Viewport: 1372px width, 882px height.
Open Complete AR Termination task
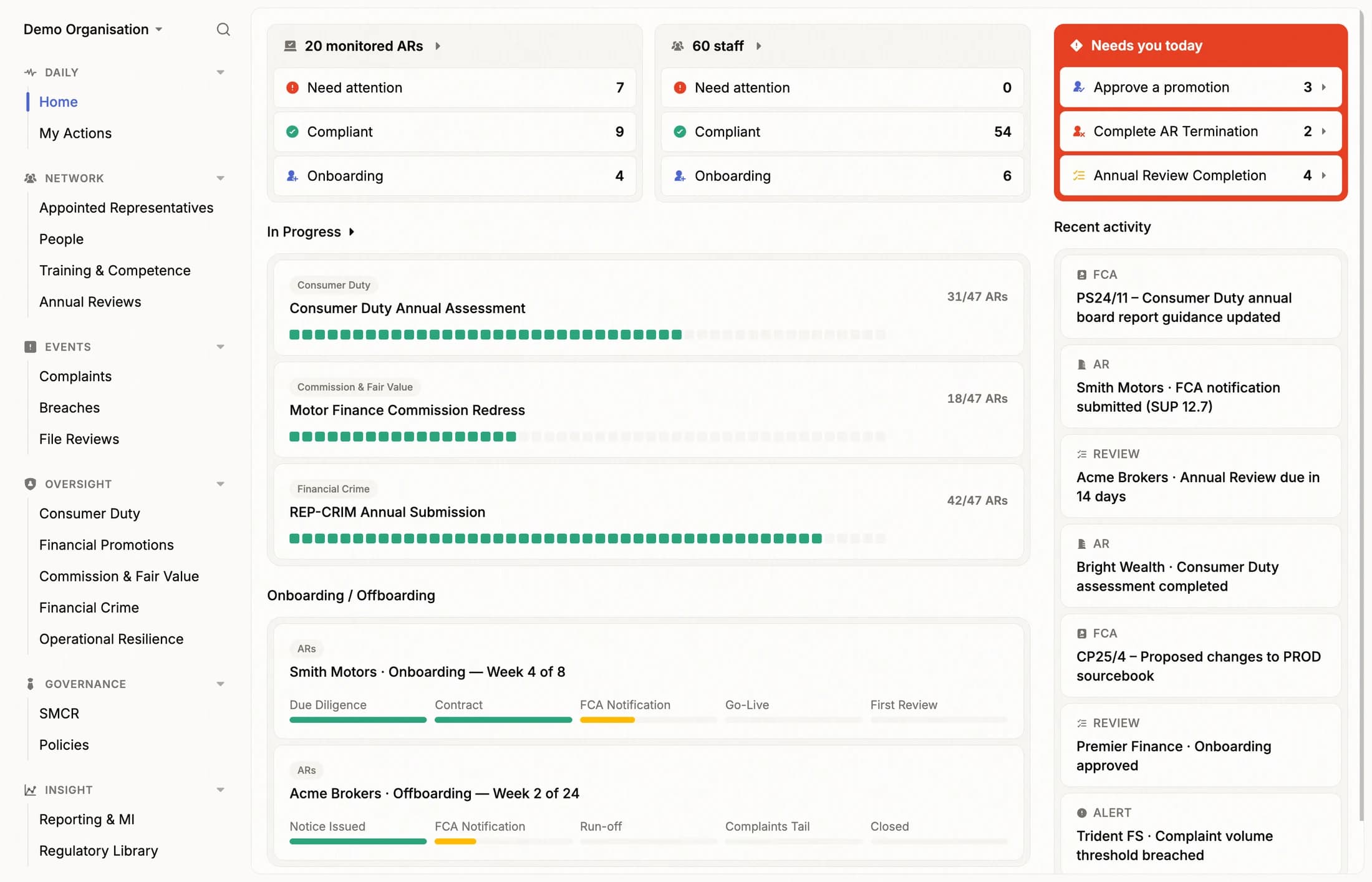pyautogui.click(x=1200, y=132)
